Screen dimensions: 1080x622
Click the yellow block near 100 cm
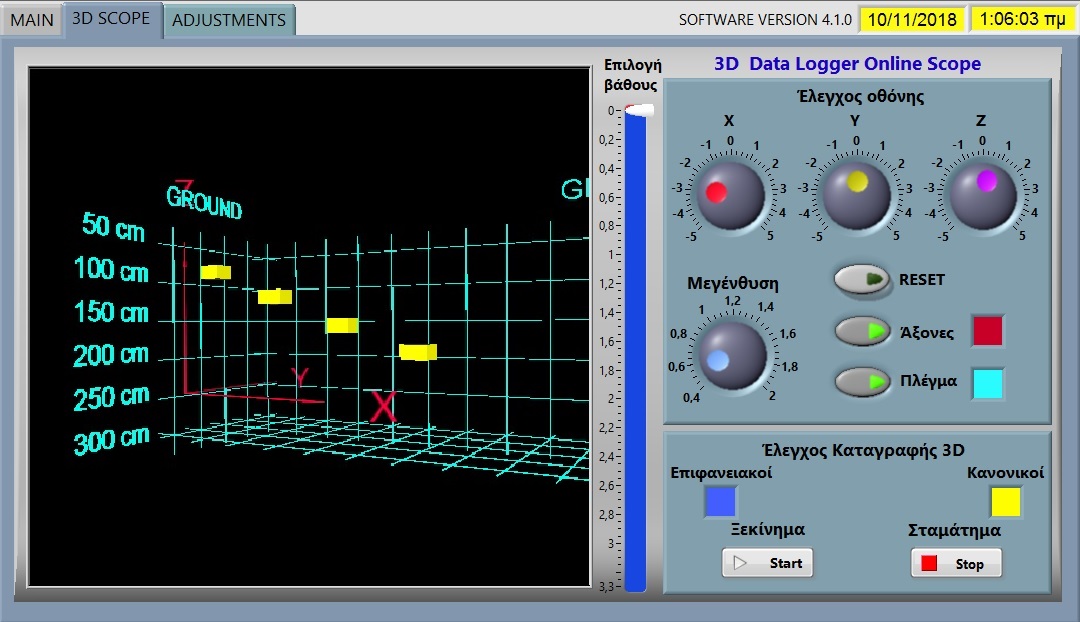pyautogui.click(x=215, y=272)
